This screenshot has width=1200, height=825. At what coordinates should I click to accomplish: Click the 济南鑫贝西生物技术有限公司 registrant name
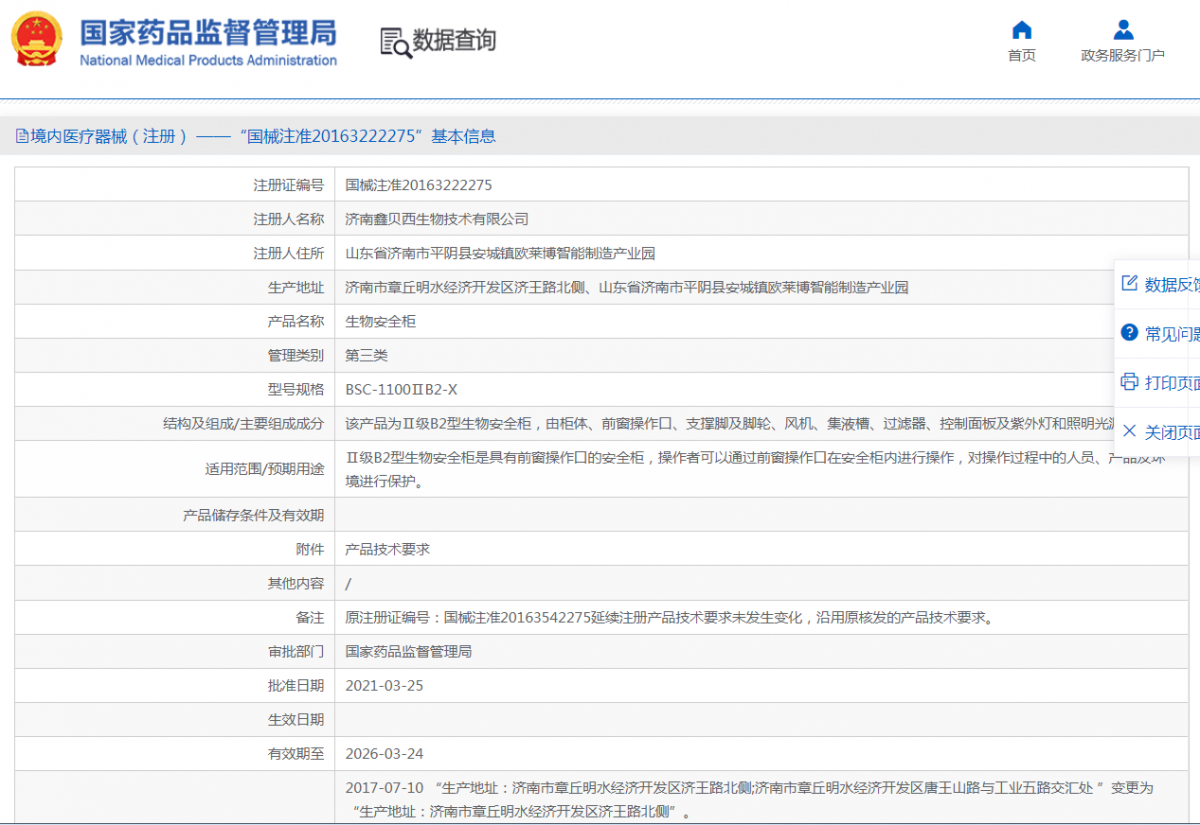pos(436,219)
